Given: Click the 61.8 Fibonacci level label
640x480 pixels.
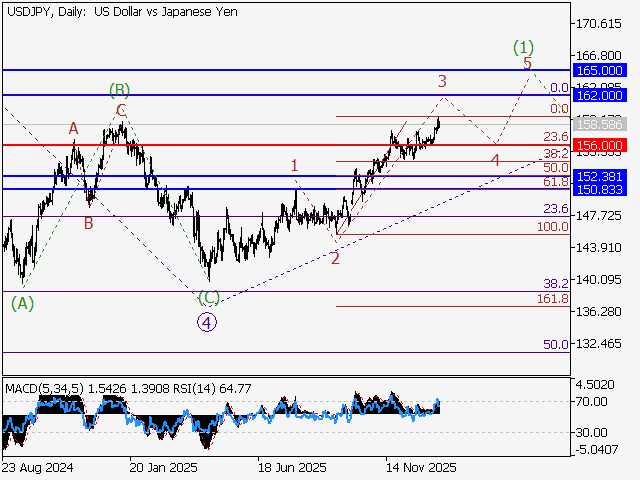Looking at the screenshot, I should [555, 182].
